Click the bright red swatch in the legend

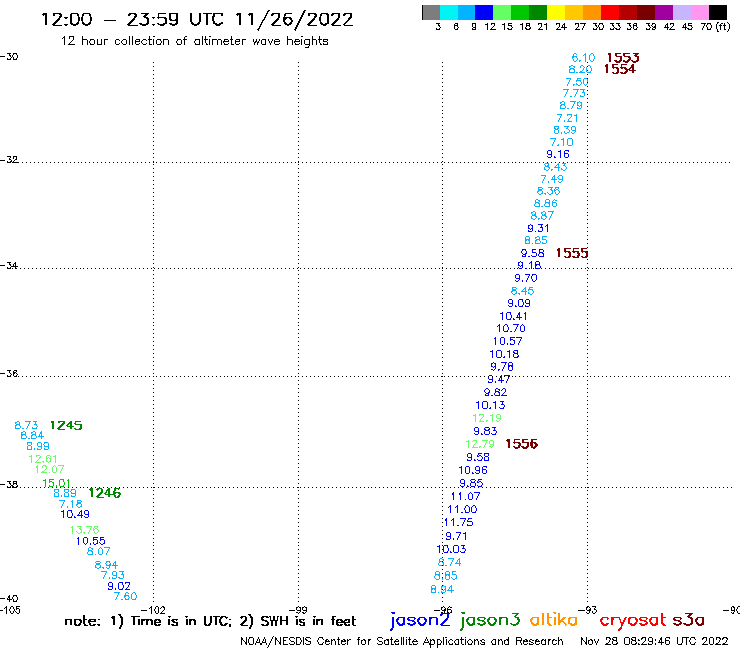610,12
